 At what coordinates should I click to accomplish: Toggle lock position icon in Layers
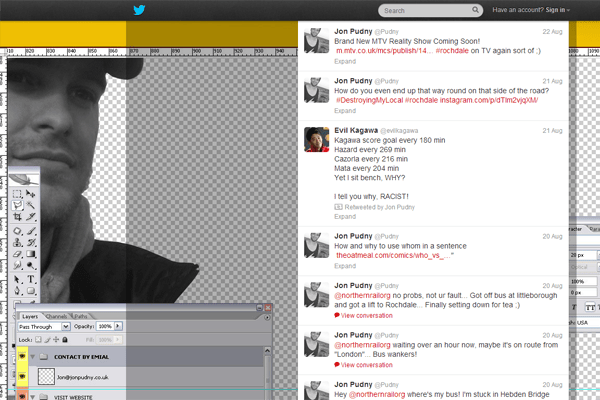(x=56, y=339)
